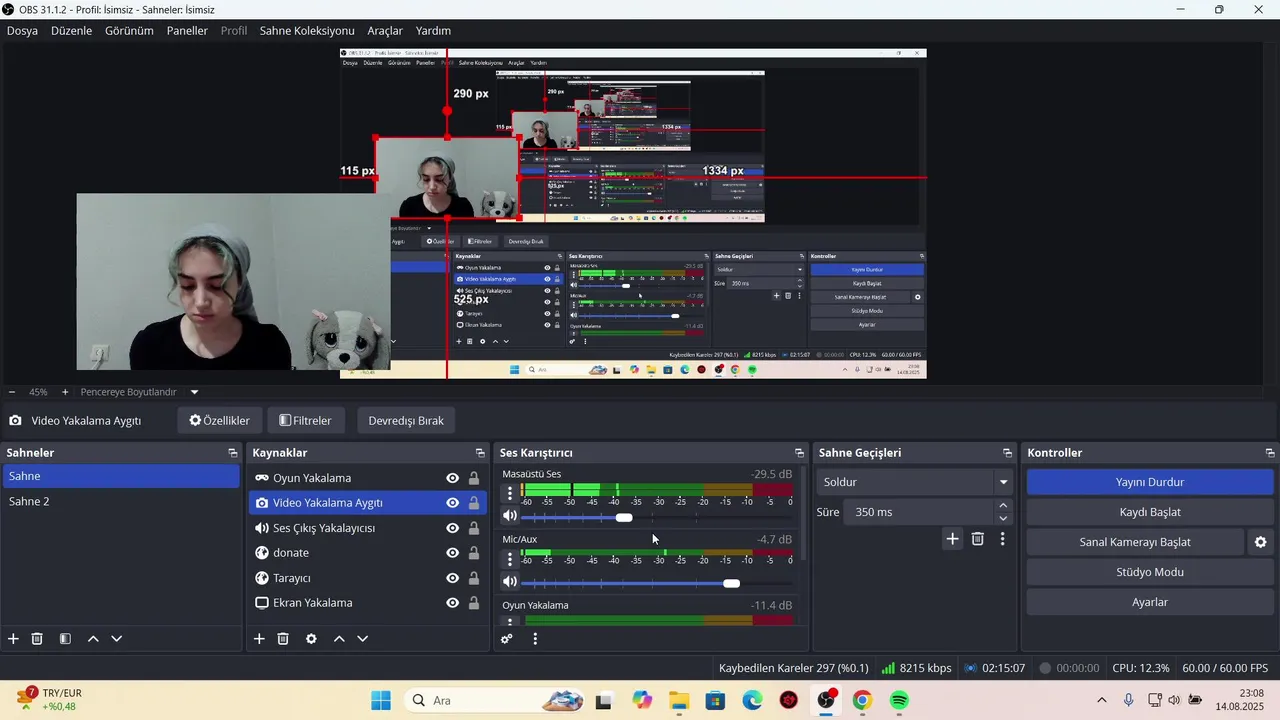Undock the Ses Karıştırıcı panel
The height and width of the screenshot is (720, 1280).
click(x=799, y=453)
